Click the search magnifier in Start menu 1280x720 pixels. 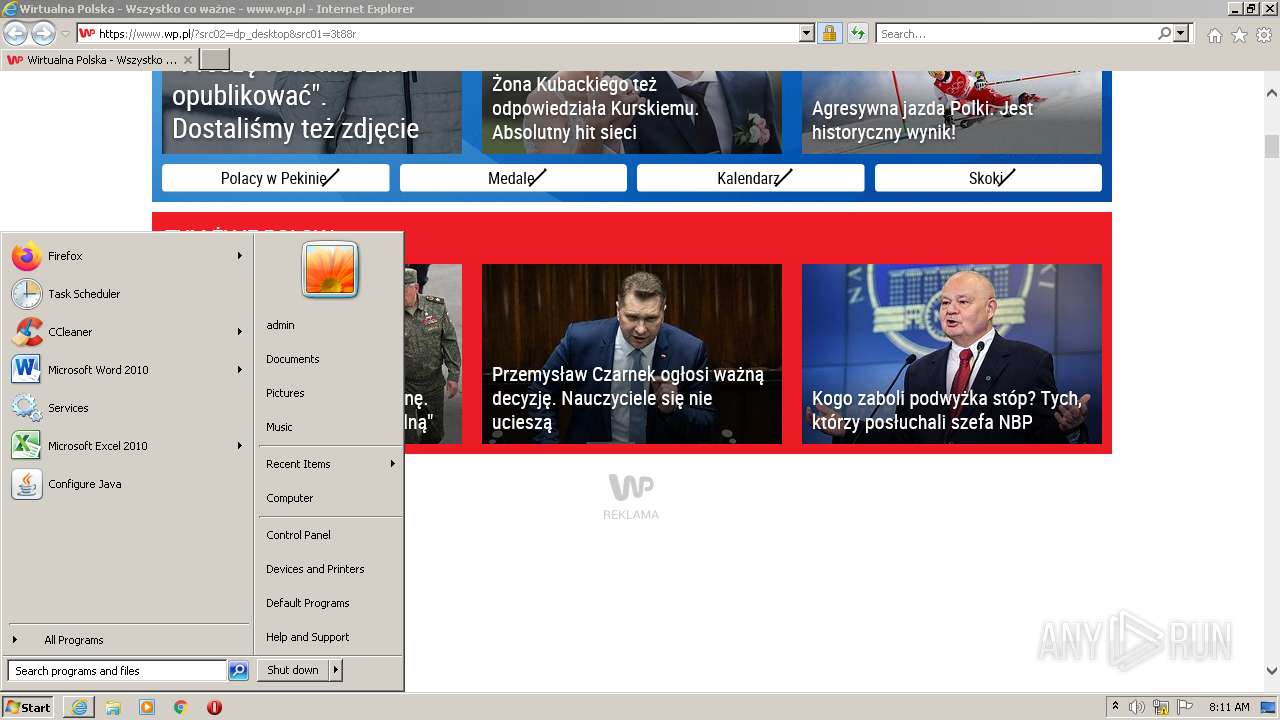[x=238, y=671]
